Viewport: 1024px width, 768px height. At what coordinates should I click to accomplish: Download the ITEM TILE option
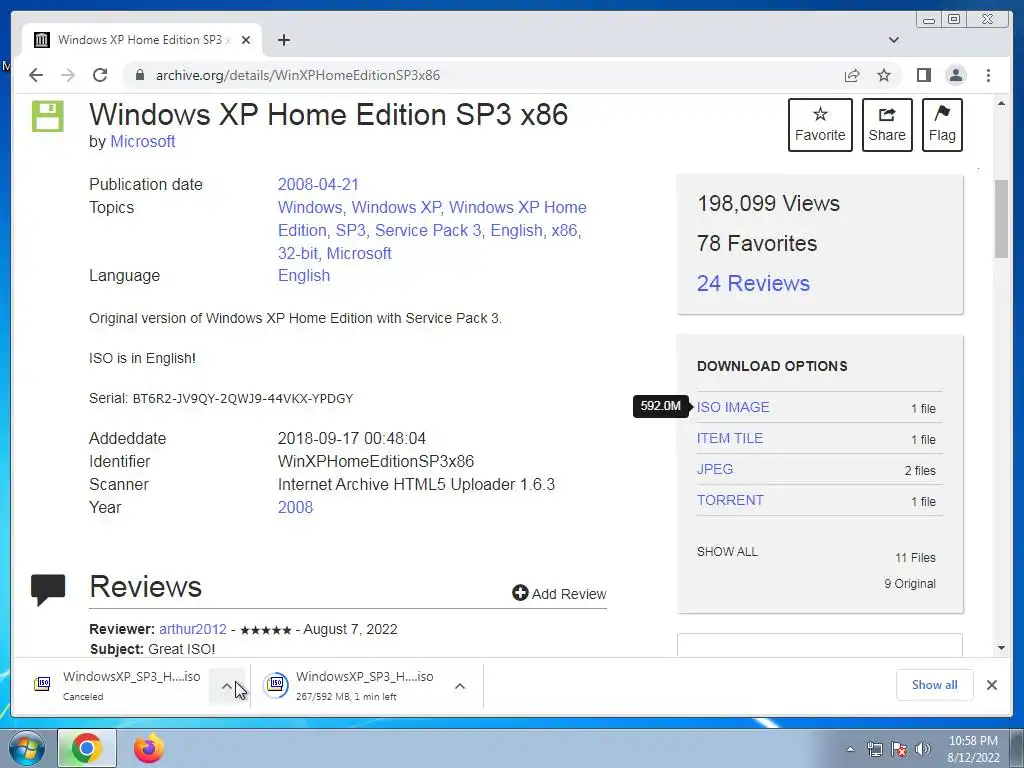729,438
